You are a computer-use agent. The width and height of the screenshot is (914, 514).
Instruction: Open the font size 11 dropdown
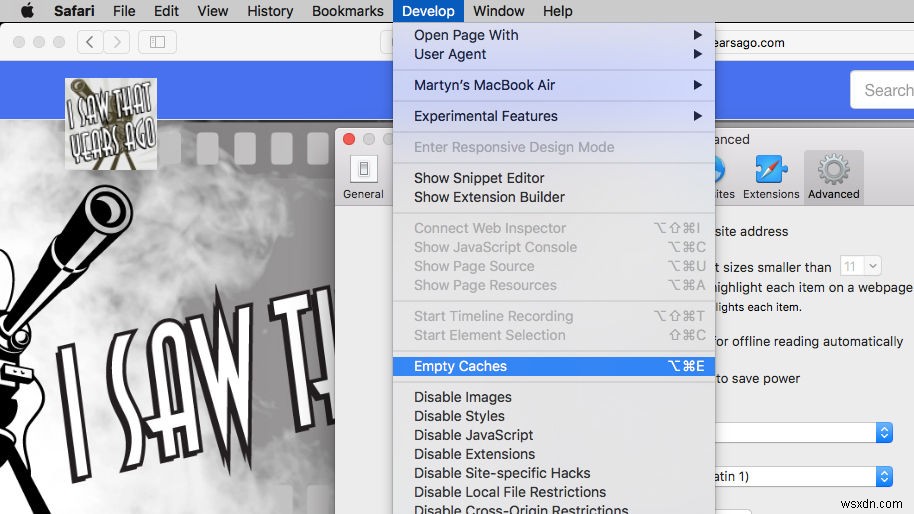pyautogui.click(x=860, y=266)
